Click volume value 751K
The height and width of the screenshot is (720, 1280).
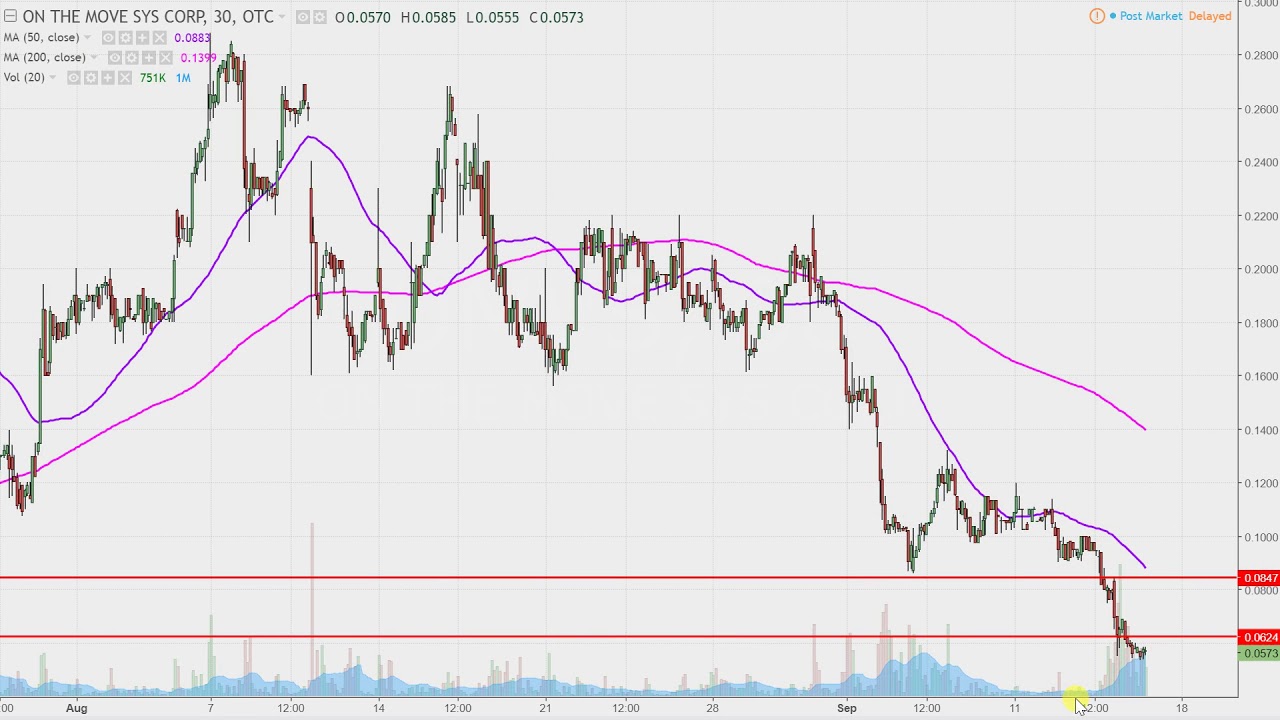point(153,78)
